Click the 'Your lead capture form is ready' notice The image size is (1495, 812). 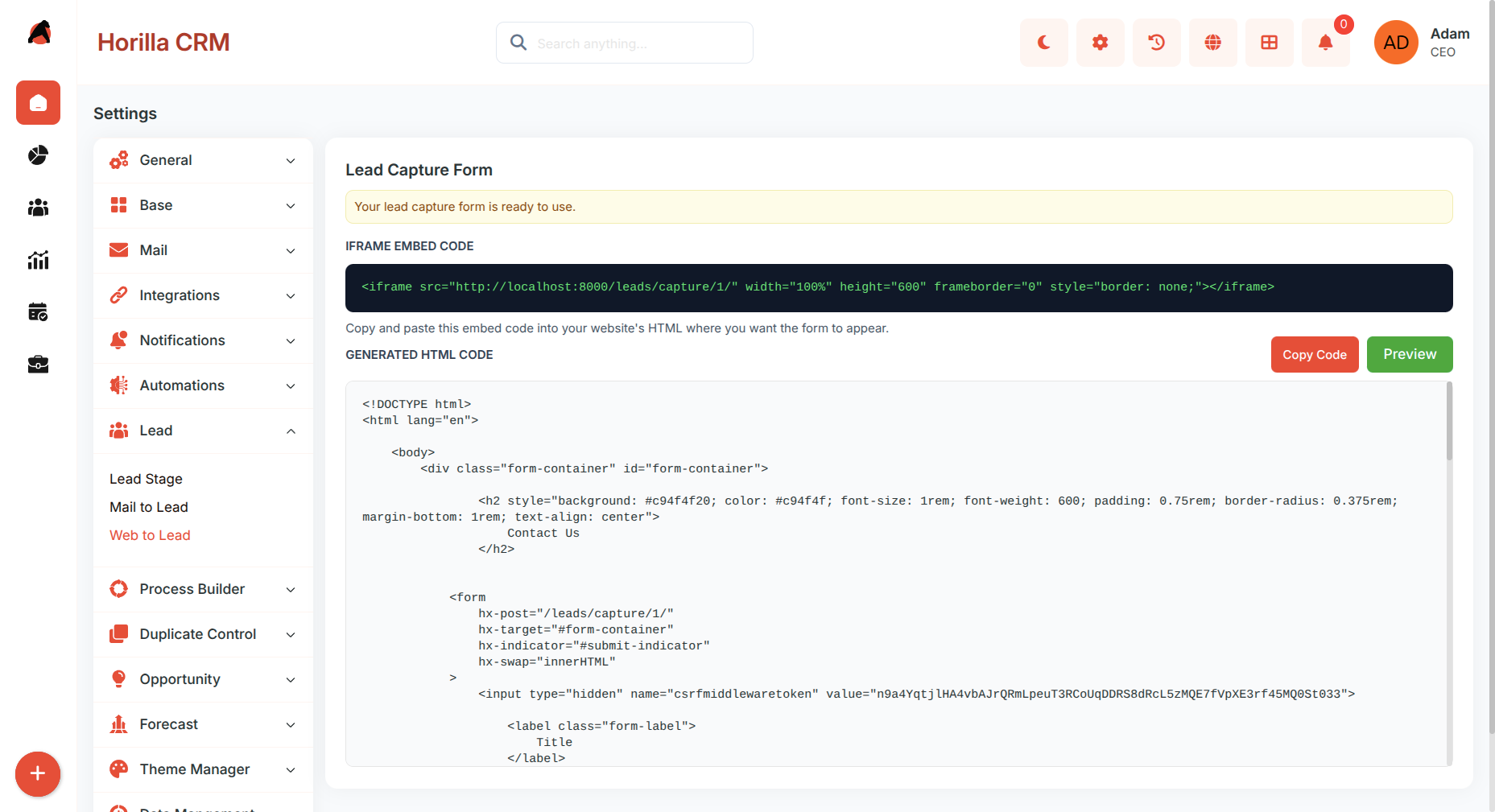click(899, 207)
